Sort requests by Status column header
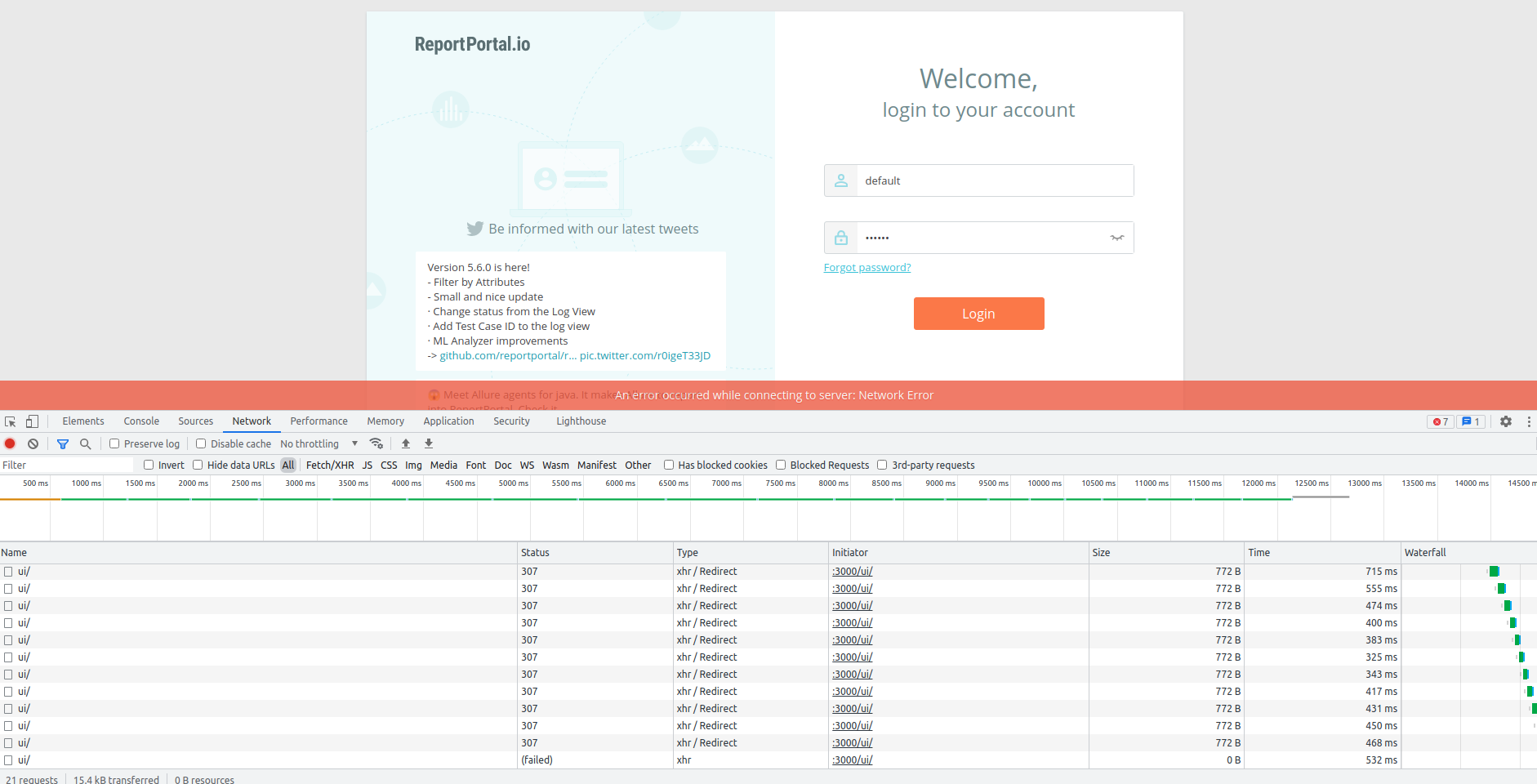 595,553
